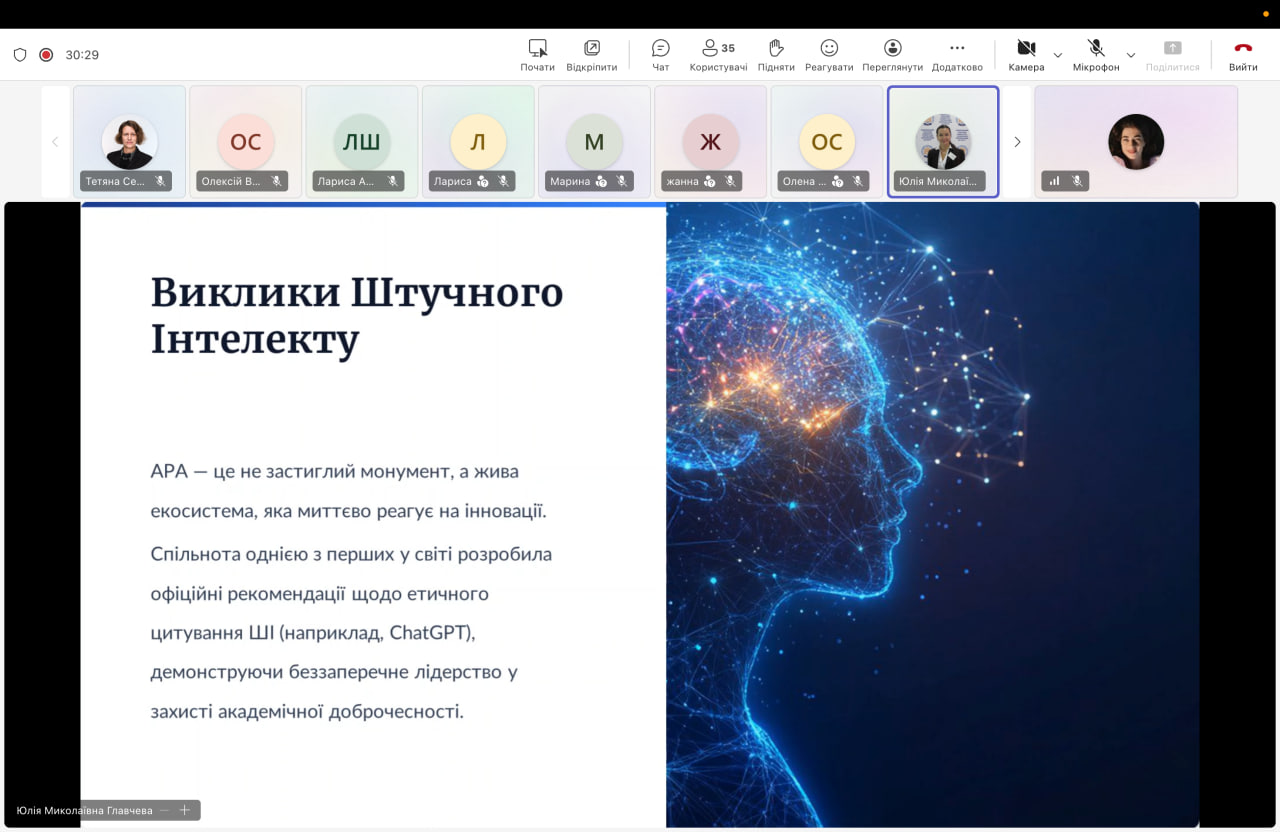This screenshot has width=1280, height=832.
Task: Click the Переглянути view icon
Action: point(892,54)
